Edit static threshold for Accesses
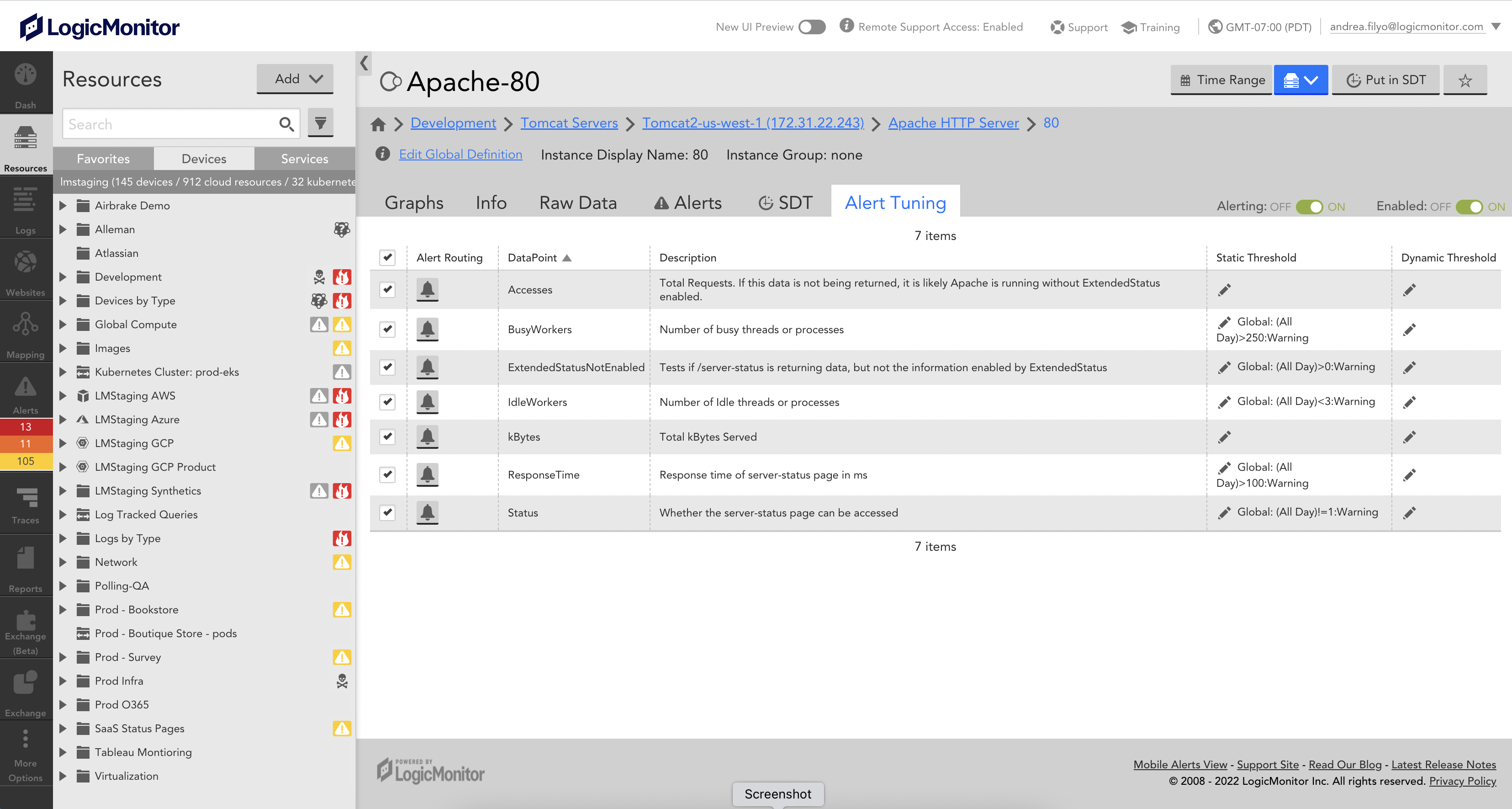The height and width of the screenshot is (809, 1512). pyautogui.click(x=1224, y=290)
